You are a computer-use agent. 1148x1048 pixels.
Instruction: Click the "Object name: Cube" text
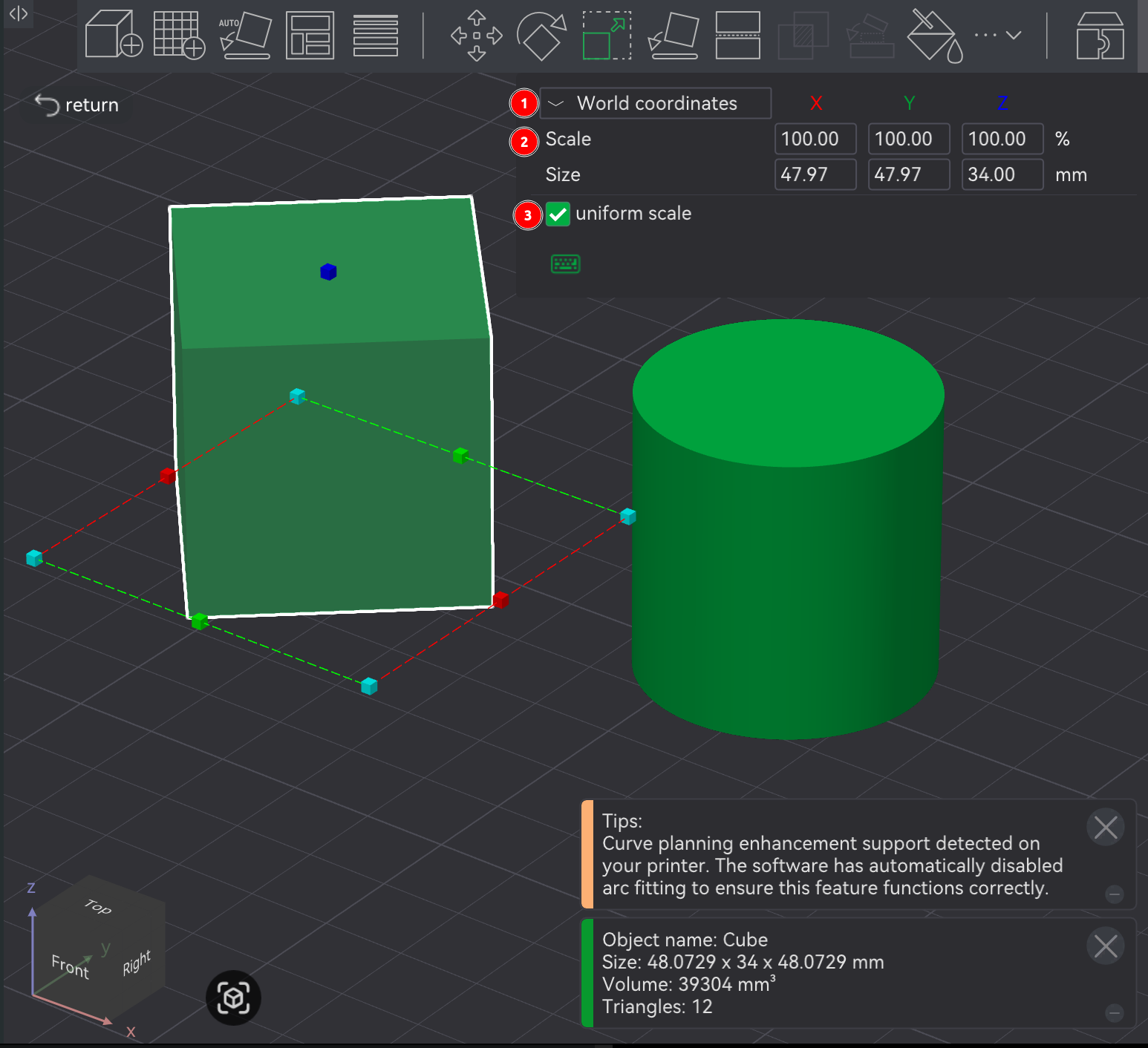(x=685, y=940)
